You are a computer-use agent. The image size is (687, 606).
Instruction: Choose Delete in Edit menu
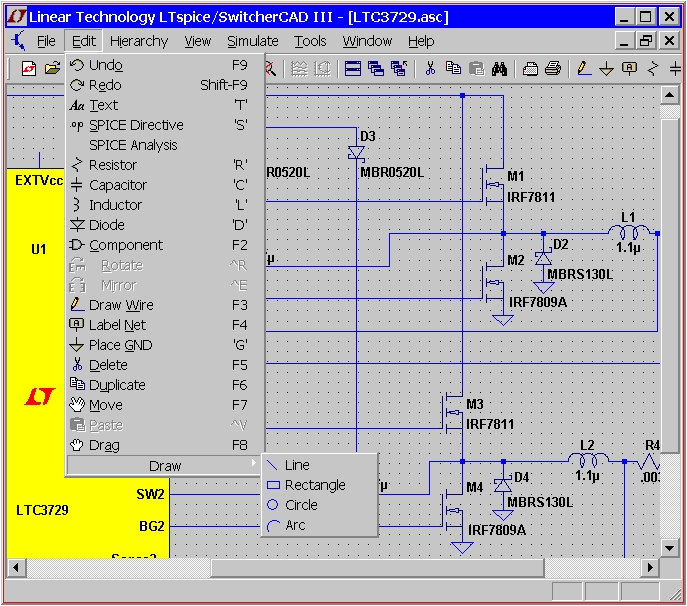[x=165, y=365]
